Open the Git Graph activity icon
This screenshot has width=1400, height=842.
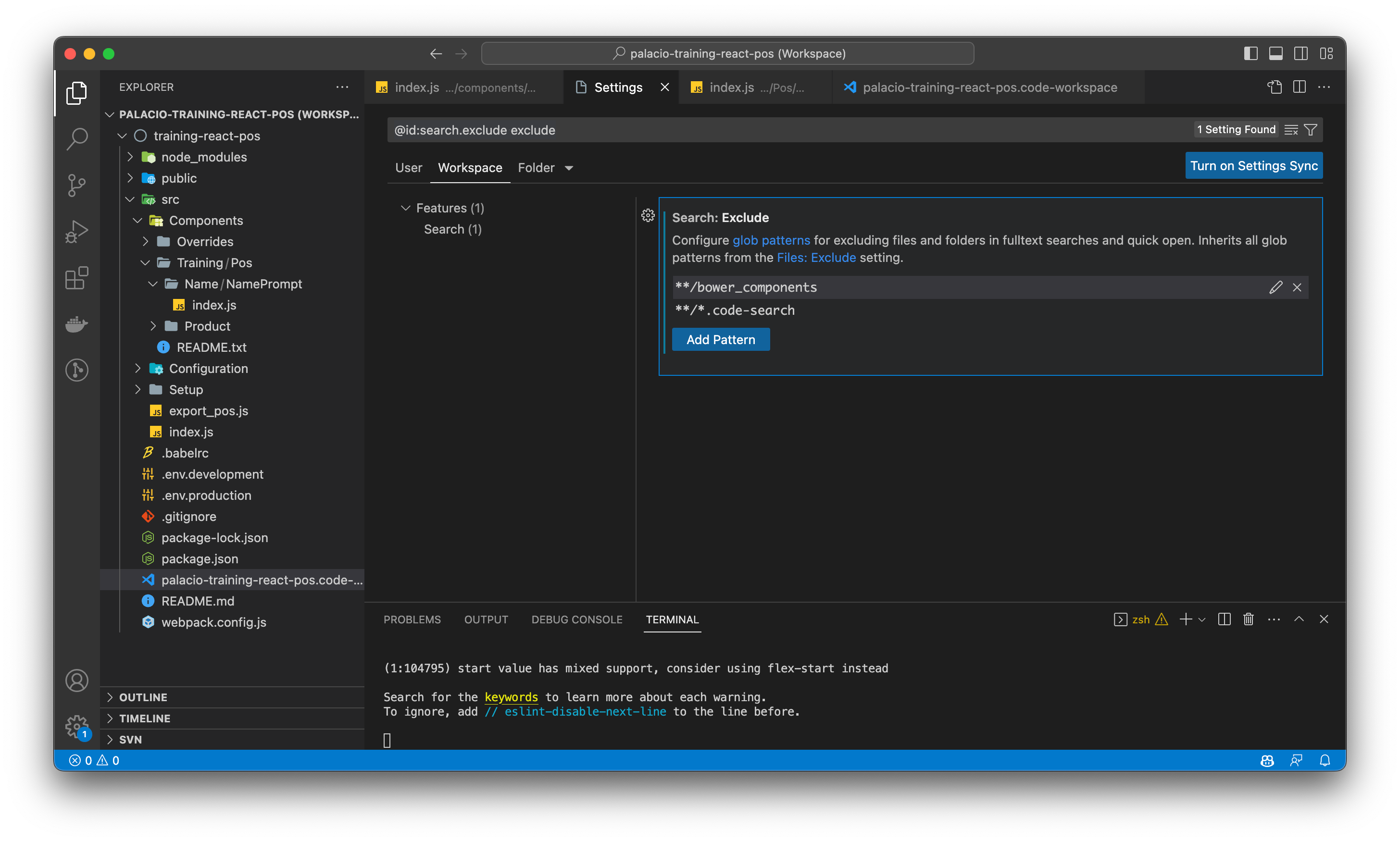pos(76,371)
